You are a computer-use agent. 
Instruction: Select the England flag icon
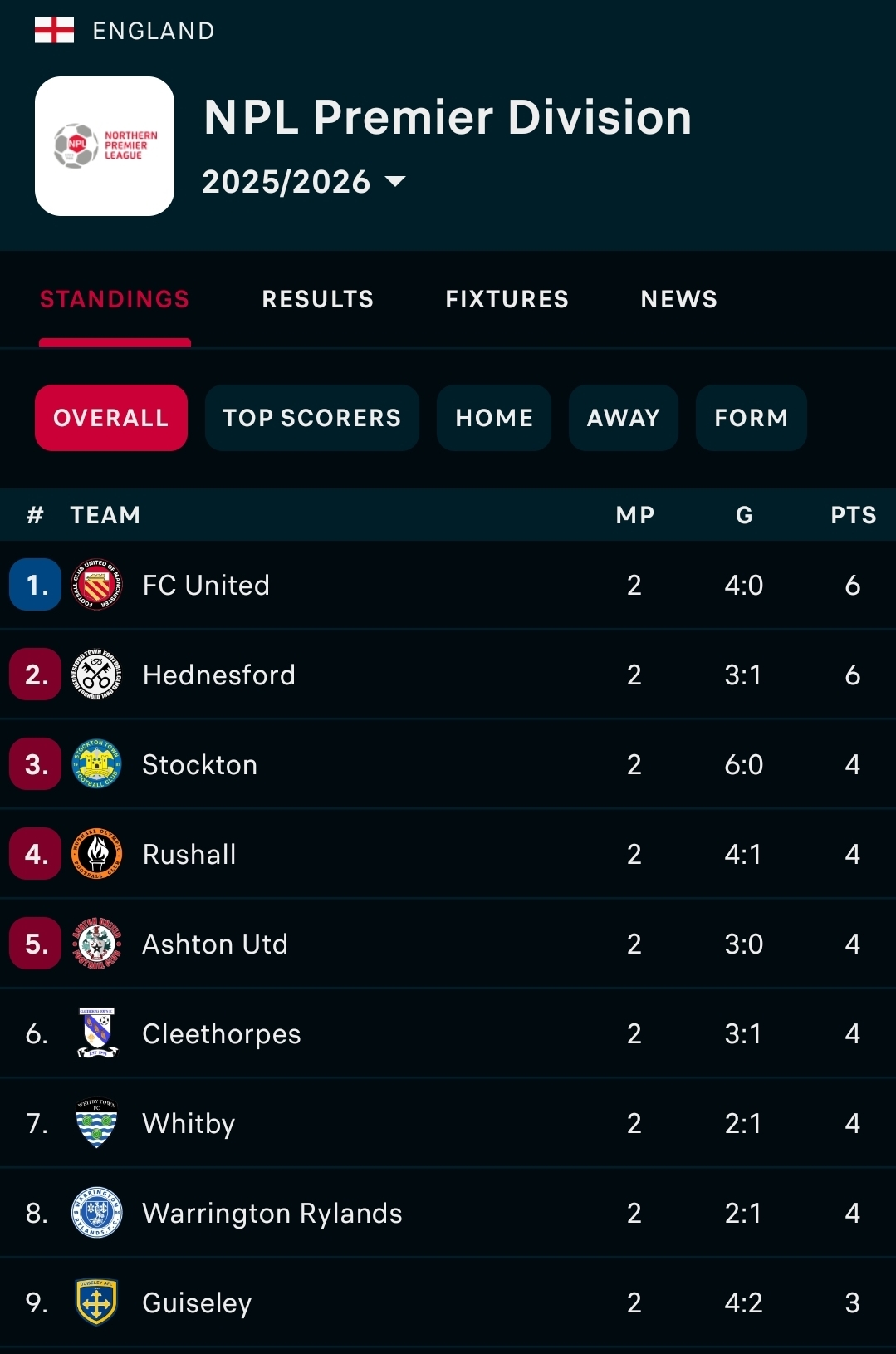tap(55, 31)
